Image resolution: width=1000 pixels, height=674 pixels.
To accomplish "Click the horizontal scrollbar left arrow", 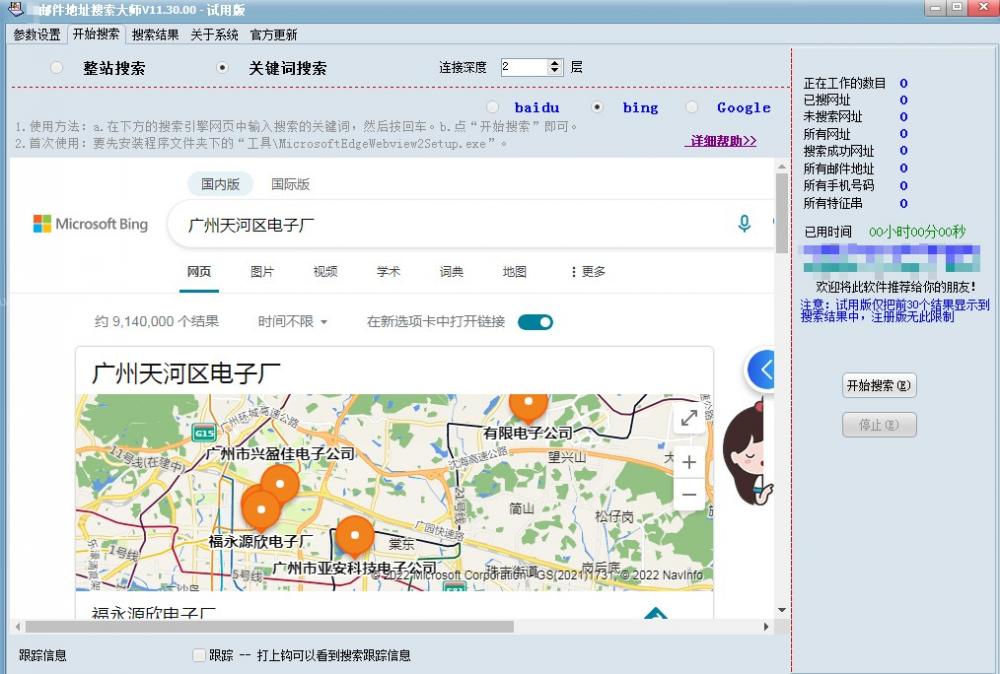I will (x=18, y=627).
